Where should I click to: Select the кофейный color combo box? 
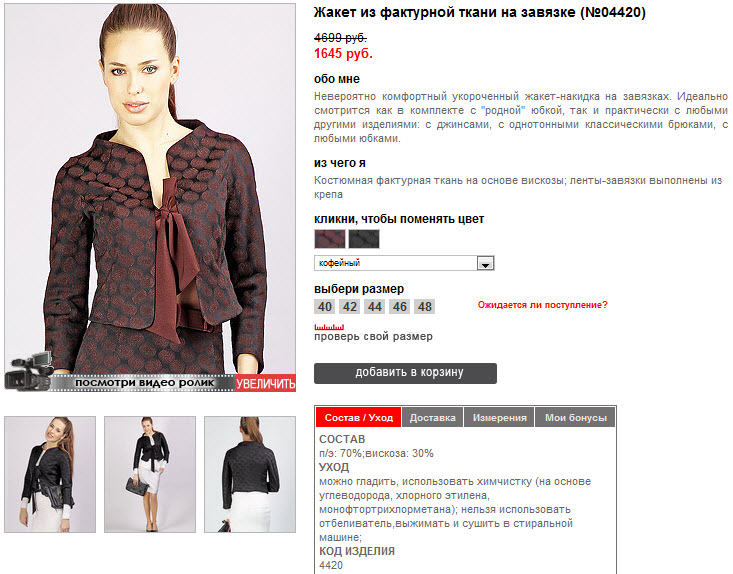(x=404, y=263)
